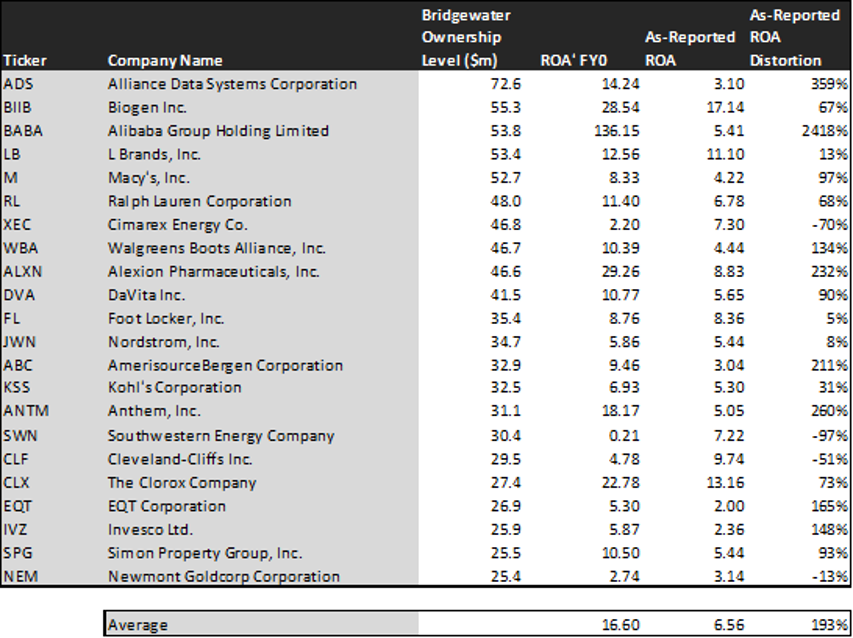The height and width of the screenshot is (638, 853).
Task: Click AmerisourceBergen Corporation cell
Action: (x=225, y=366)
